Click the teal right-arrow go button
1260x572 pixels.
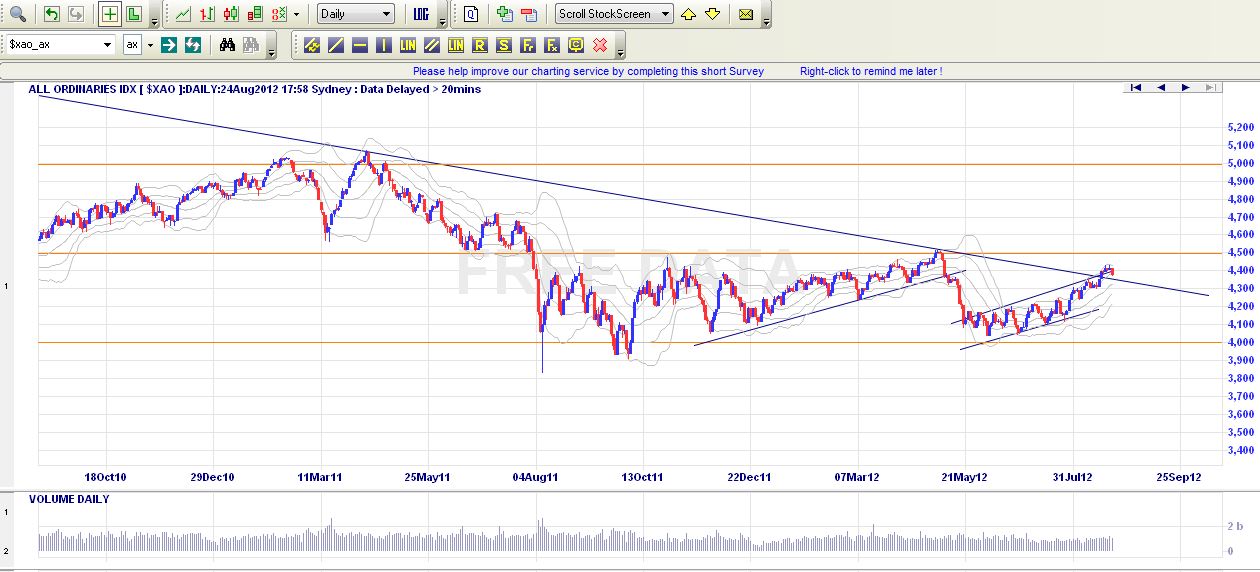coord(169,45)
